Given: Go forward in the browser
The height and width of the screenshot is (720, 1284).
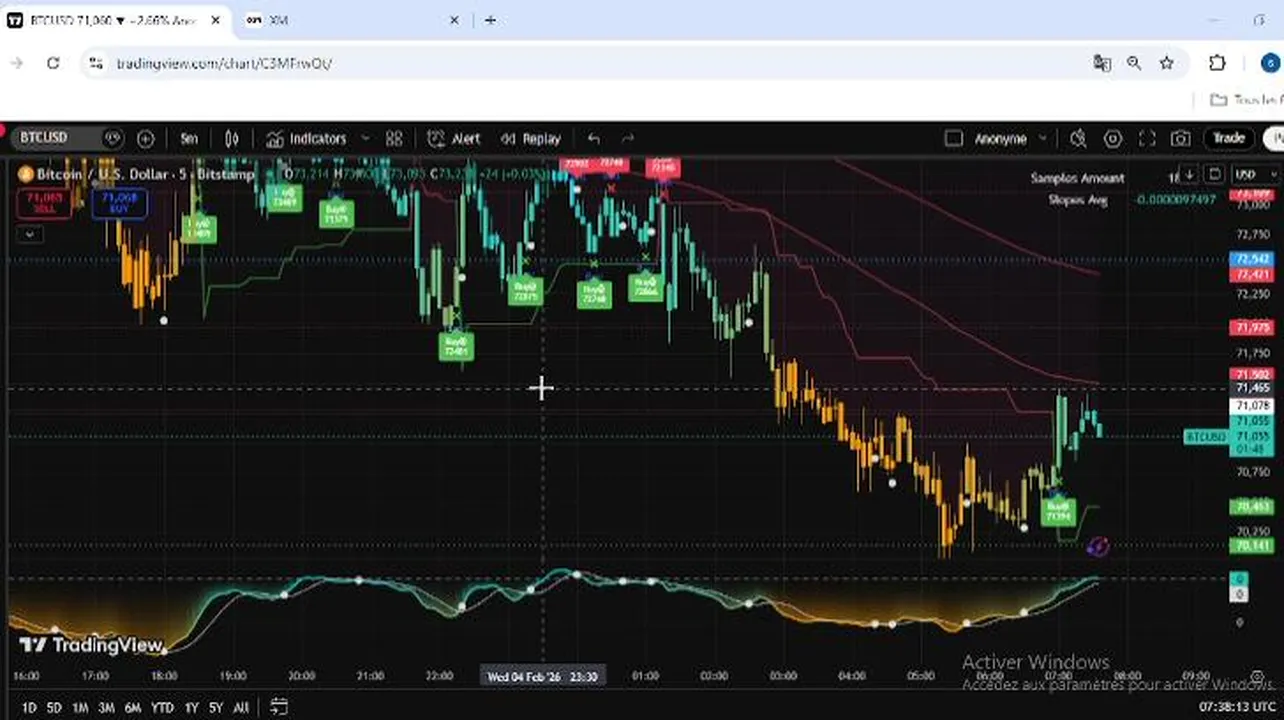Looking at the screenshot, I should (16, 63).
